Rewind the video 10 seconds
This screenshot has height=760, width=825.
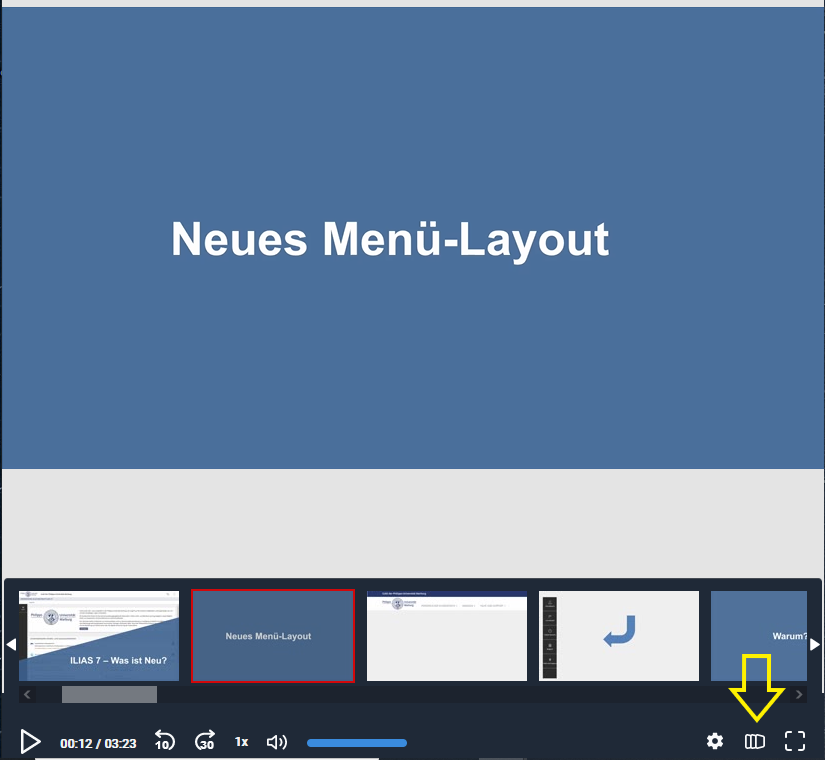point(164,741)
